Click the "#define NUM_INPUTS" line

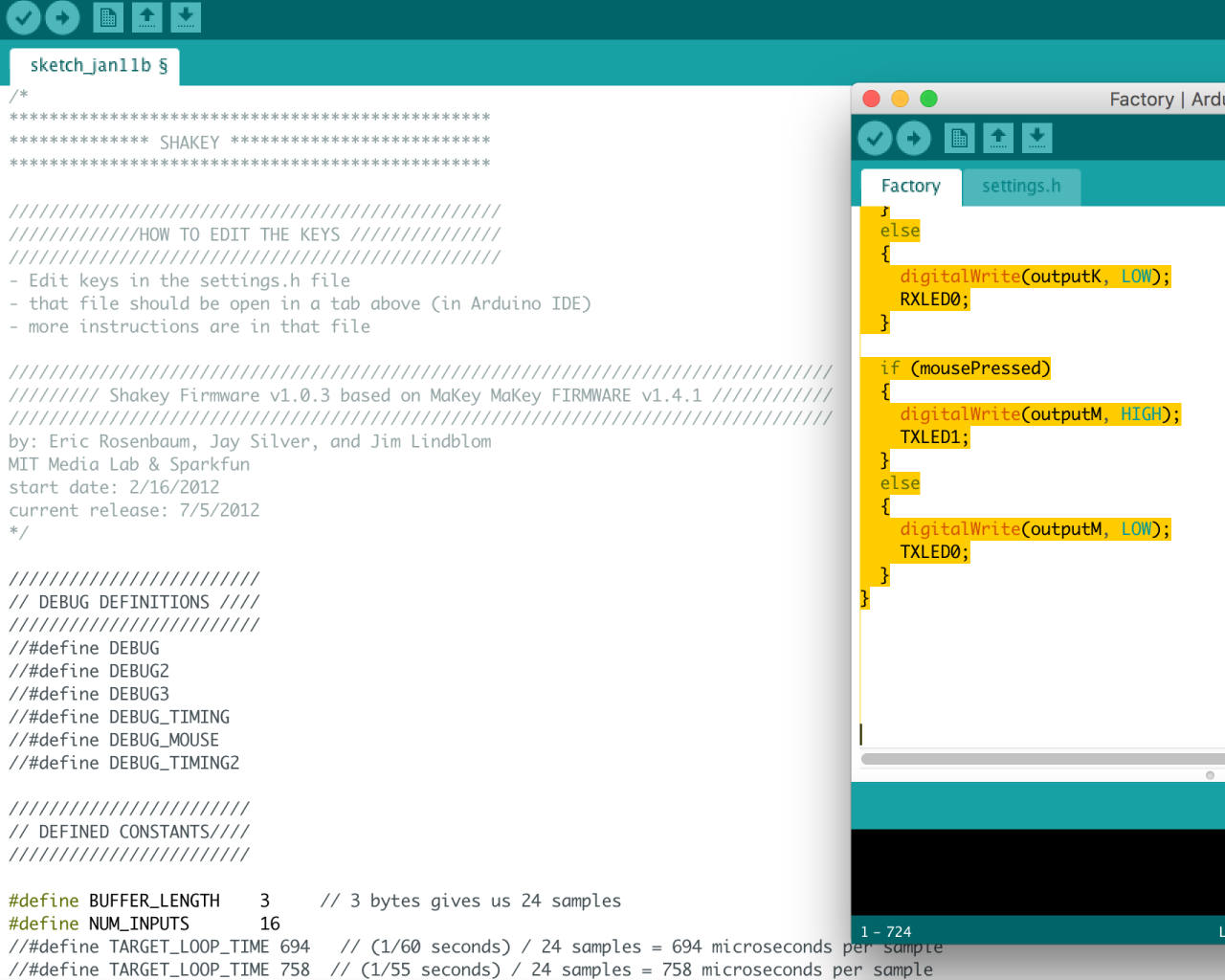click(x=145, y=924)
